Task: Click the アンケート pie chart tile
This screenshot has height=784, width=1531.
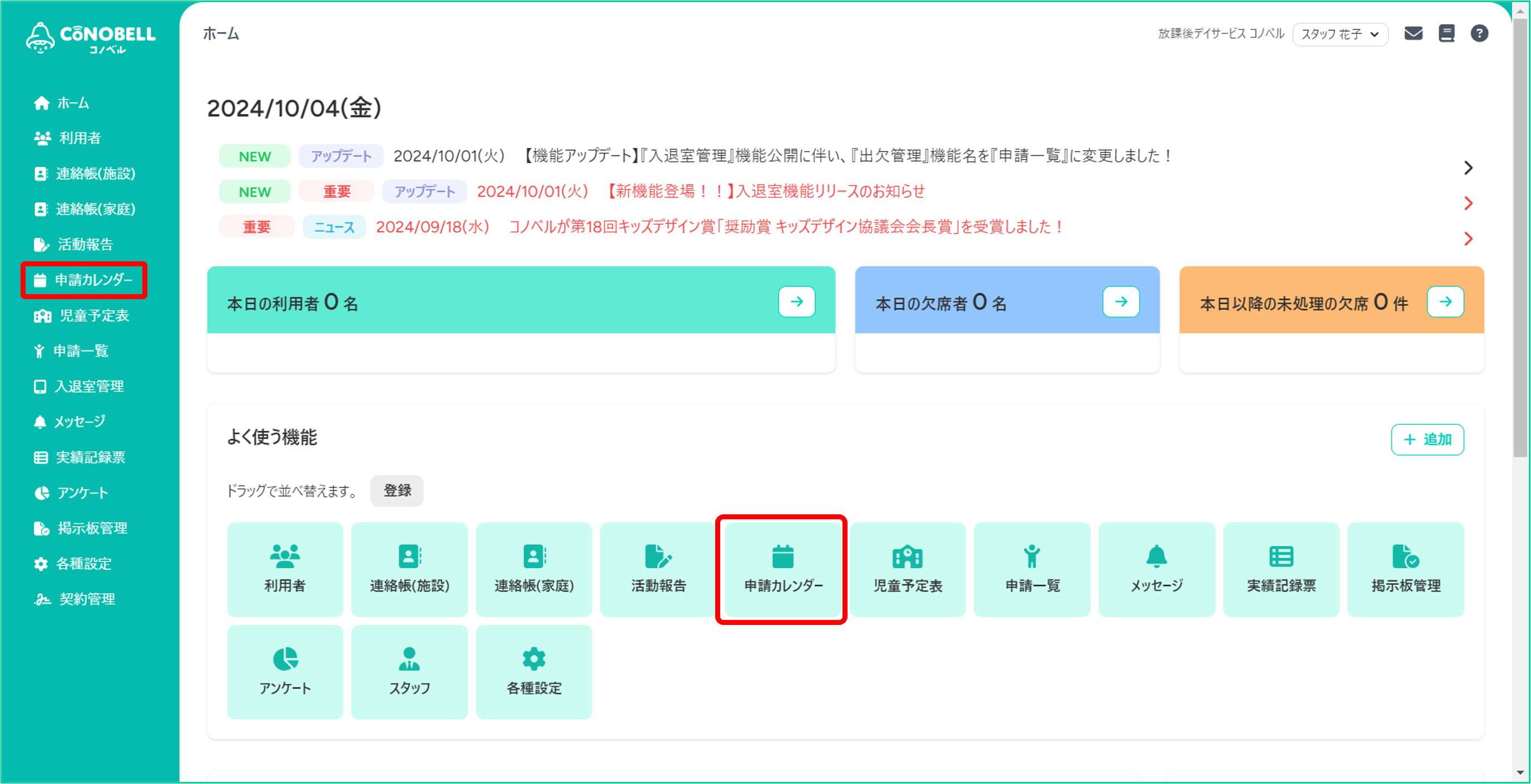Action: coord(285,672)
